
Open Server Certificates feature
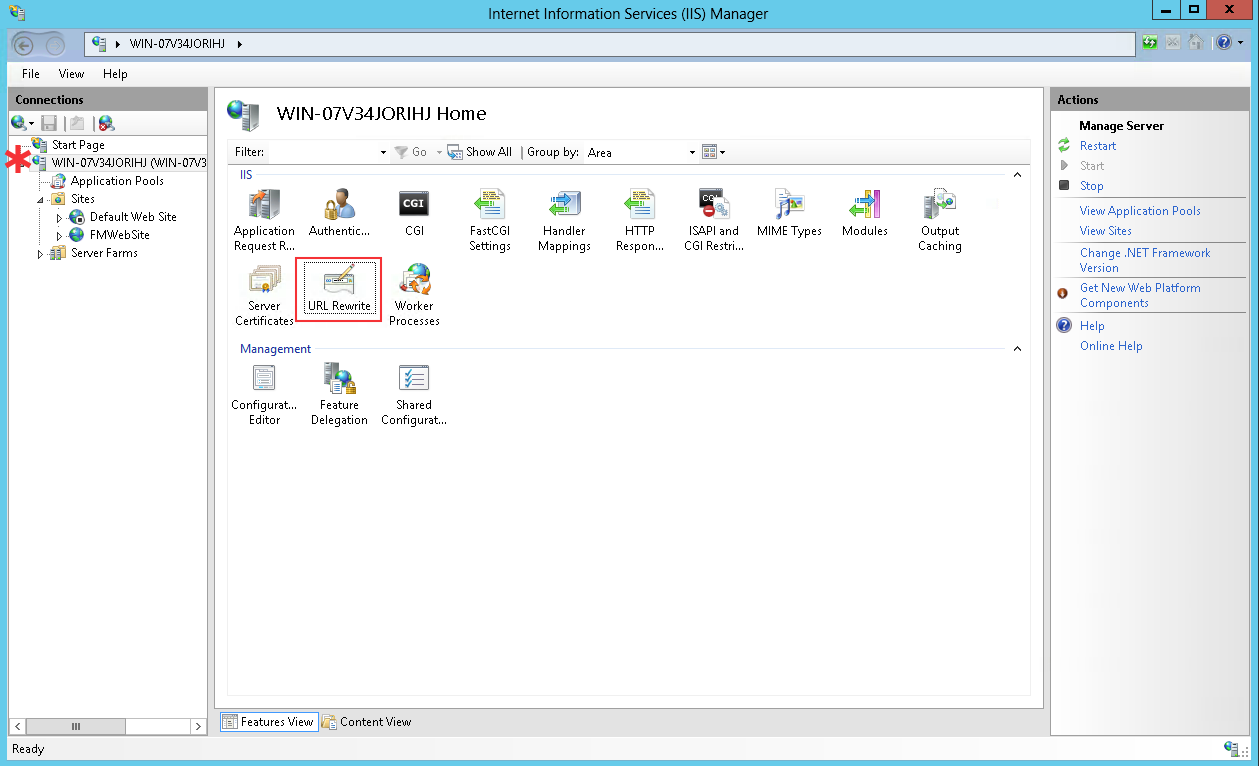(x=264, y=295)
